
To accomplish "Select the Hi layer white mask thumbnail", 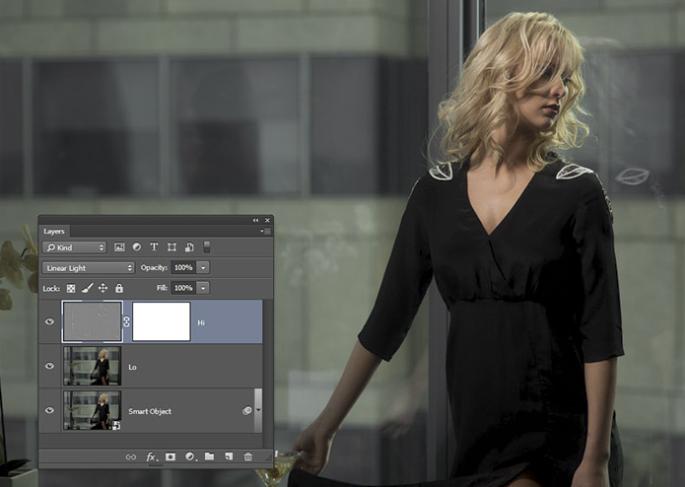I will pyautogui.click(x=161, y=322).
